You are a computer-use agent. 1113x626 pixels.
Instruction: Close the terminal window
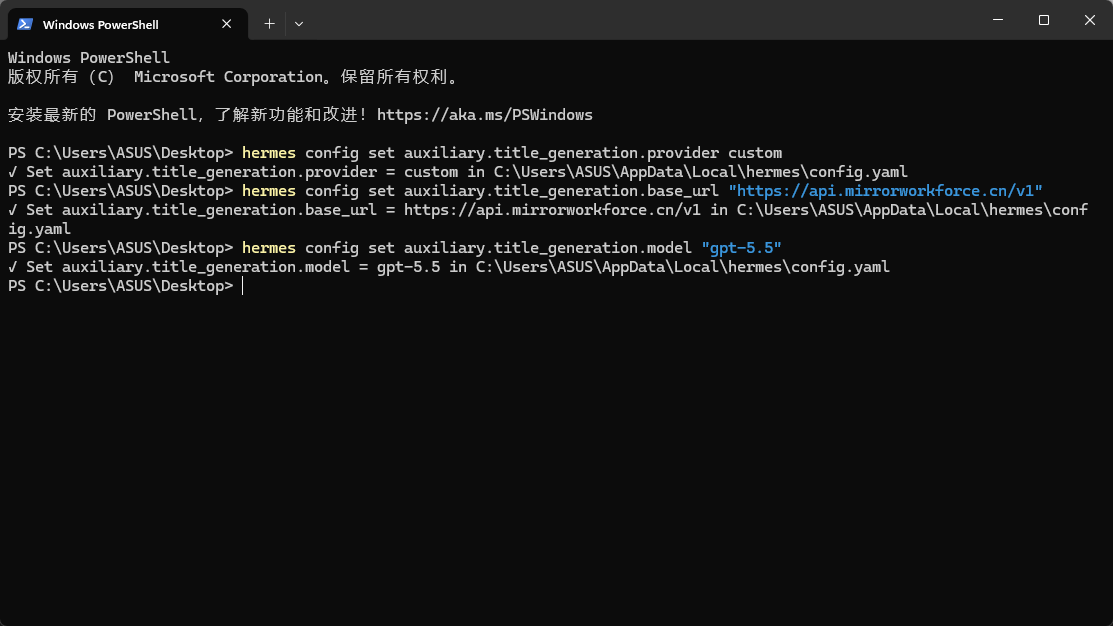1090,20
